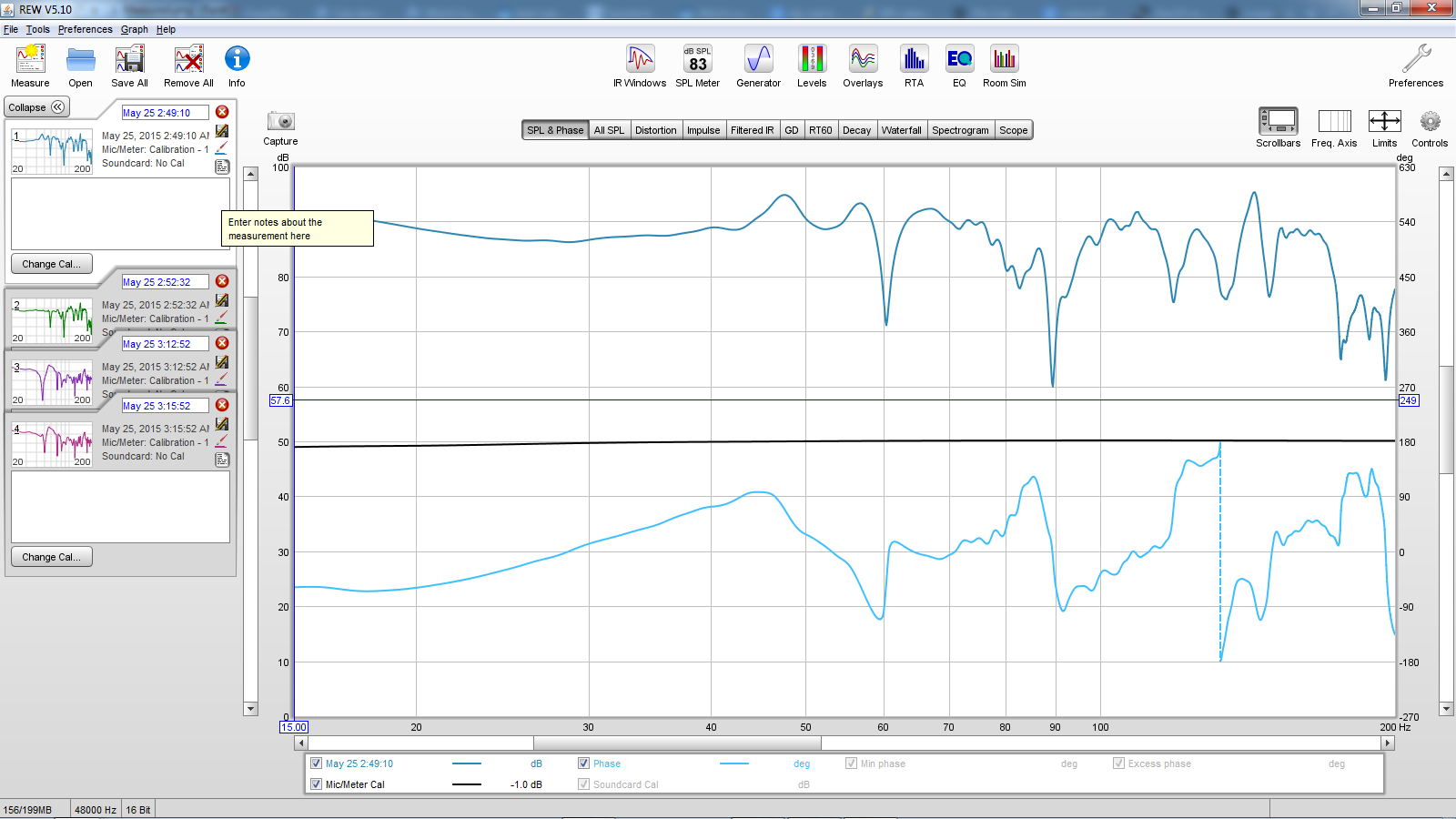Screen dimensions: 1456x819
Task: Toggle graph Scrollbars
Action: [x=1278, y=127]
